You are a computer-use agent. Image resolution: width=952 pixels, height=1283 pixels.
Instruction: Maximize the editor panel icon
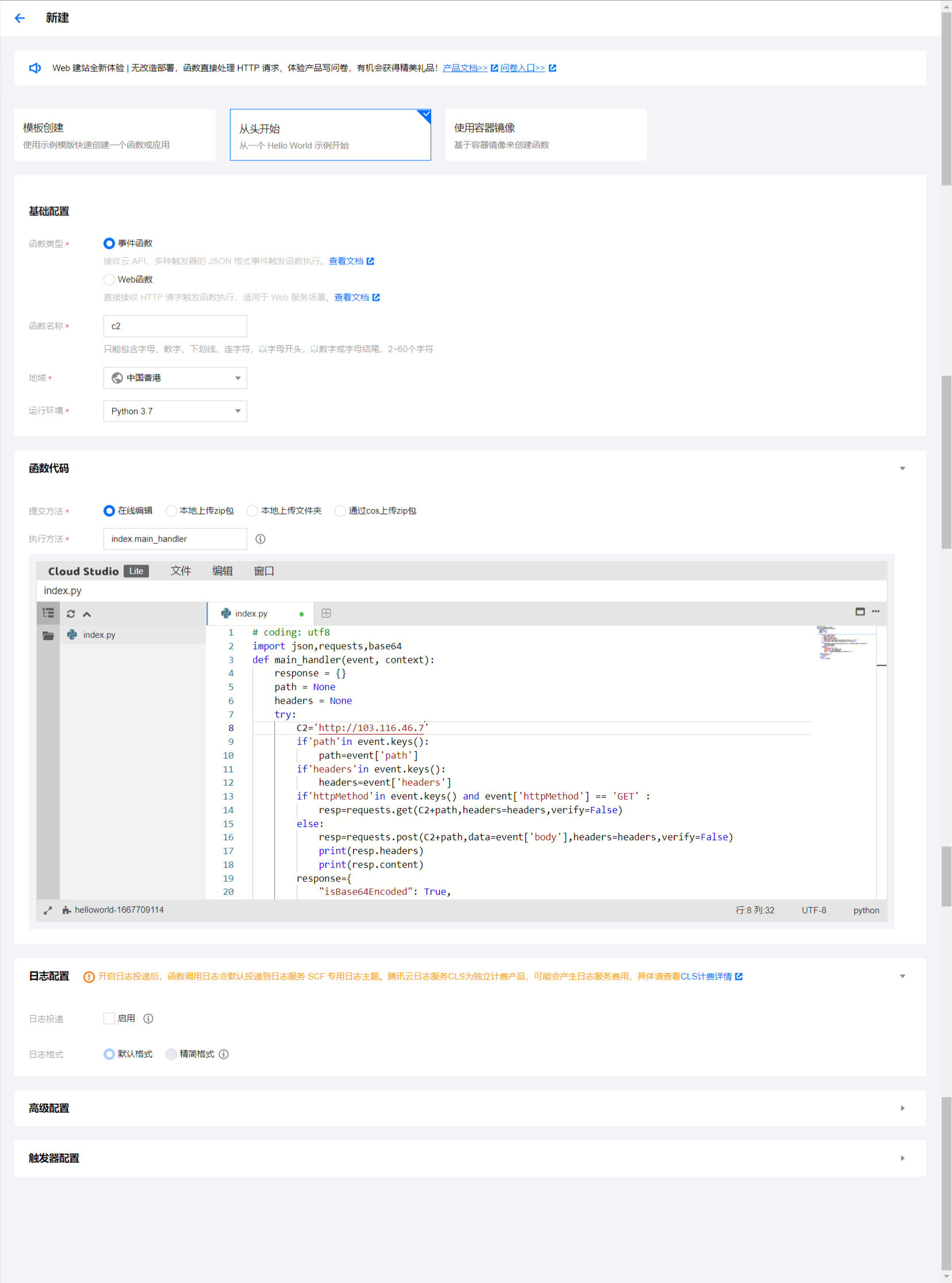click(860, 611)
